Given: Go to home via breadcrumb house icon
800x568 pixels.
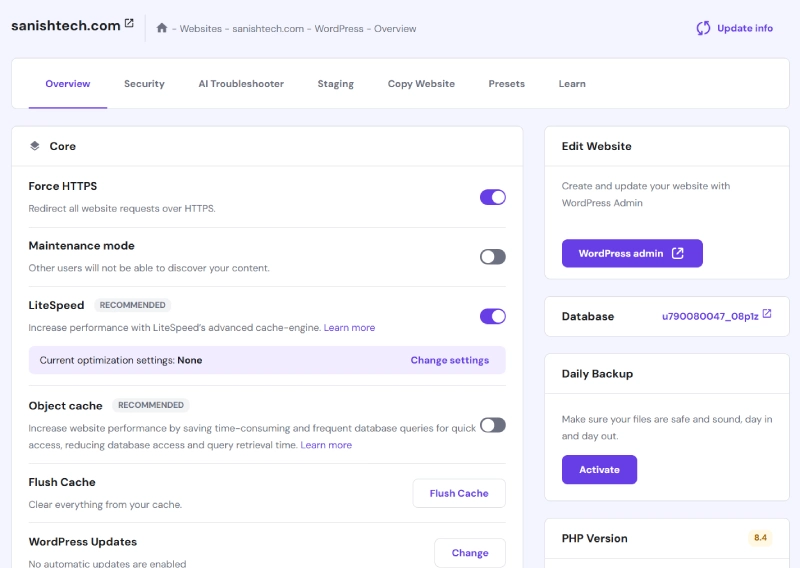Looking at the screenshot, I should [x=162, y=28].
